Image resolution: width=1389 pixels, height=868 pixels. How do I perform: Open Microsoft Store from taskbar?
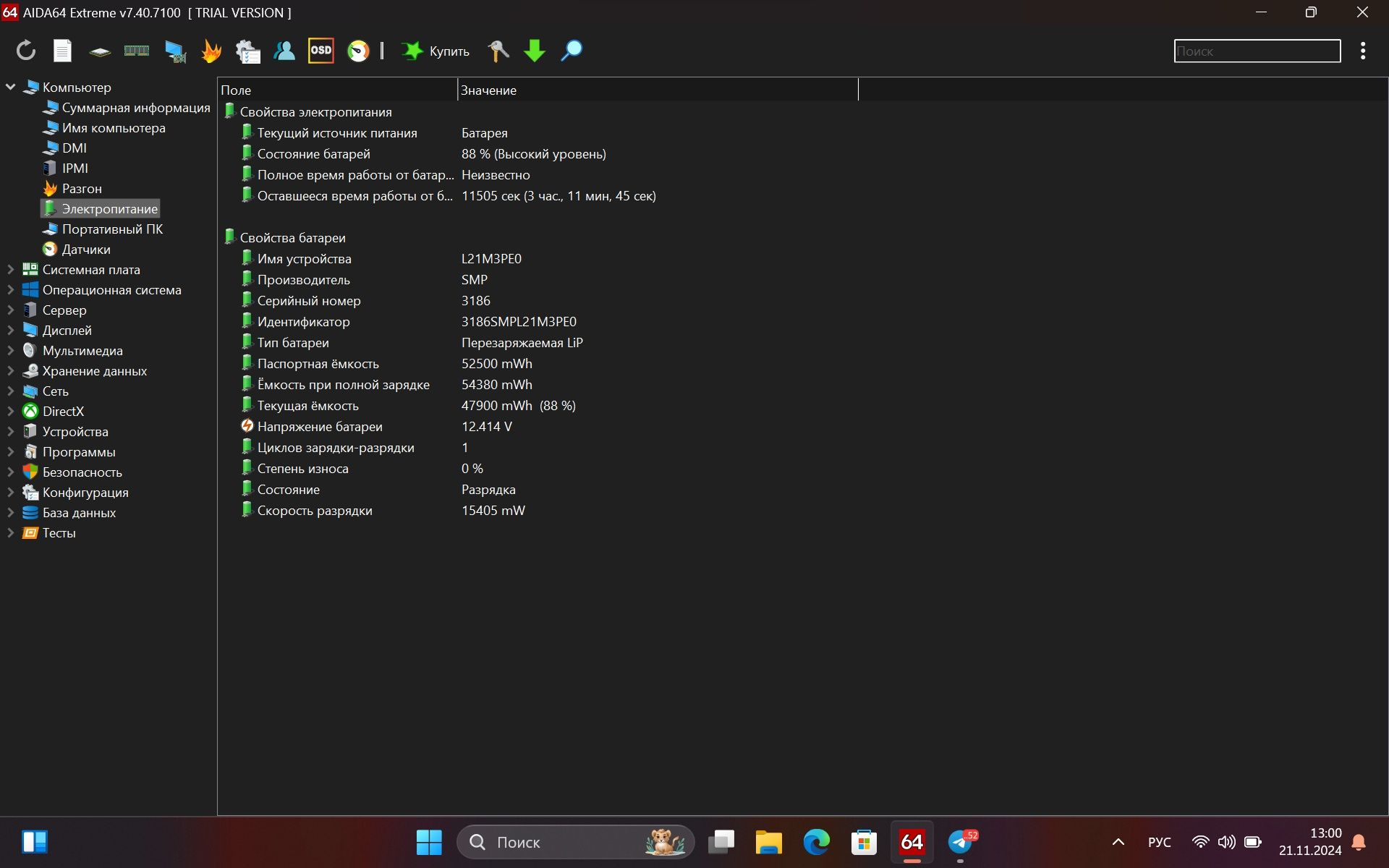(x=865, y=842)
